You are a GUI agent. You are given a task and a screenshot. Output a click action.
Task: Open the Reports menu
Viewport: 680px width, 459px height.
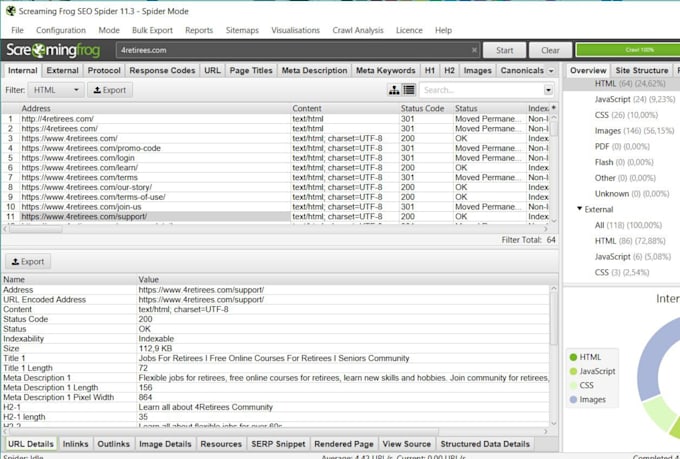pyautogui.click(x=199, y=30)
